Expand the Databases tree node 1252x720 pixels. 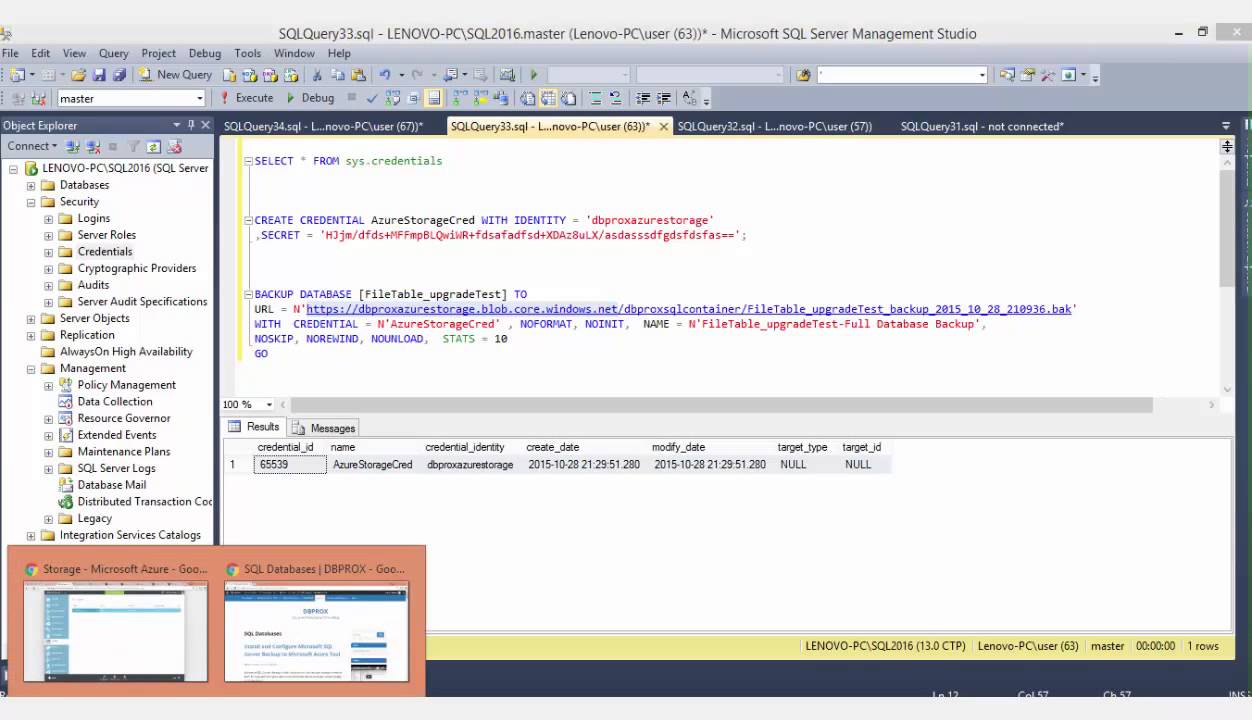31,185
